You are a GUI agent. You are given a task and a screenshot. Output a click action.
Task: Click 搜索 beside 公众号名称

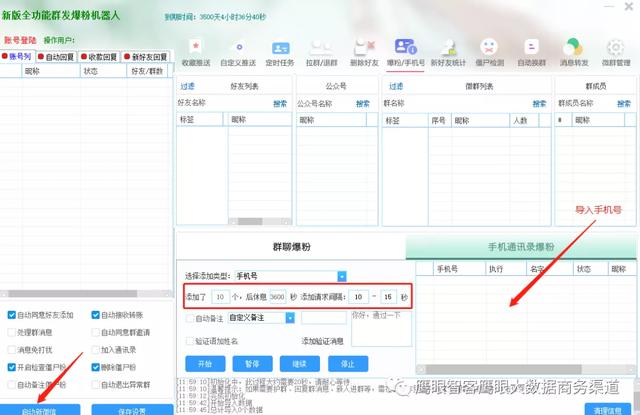(362, 104)
